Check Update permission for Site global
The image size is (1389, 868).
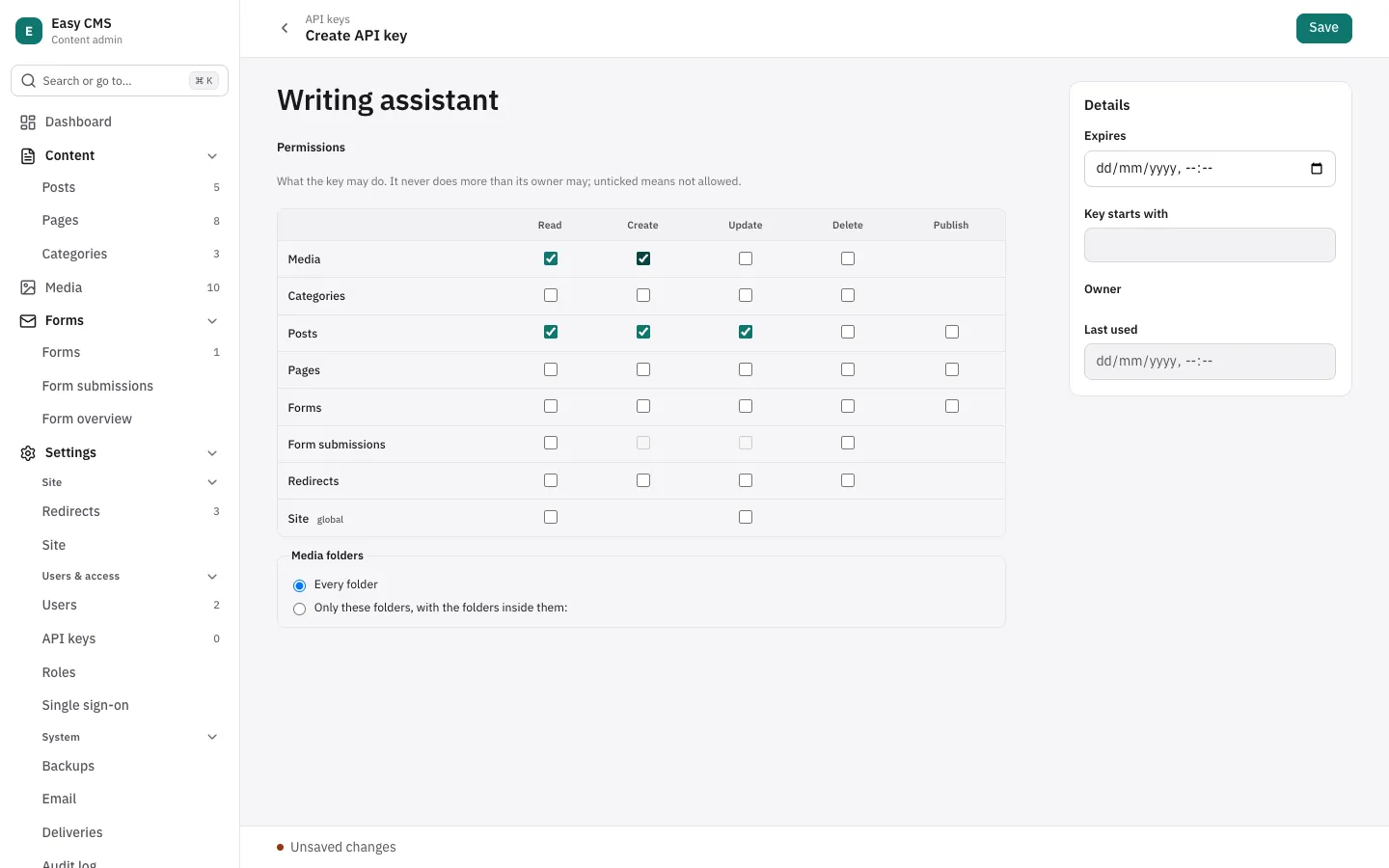(x=746, y=517)
